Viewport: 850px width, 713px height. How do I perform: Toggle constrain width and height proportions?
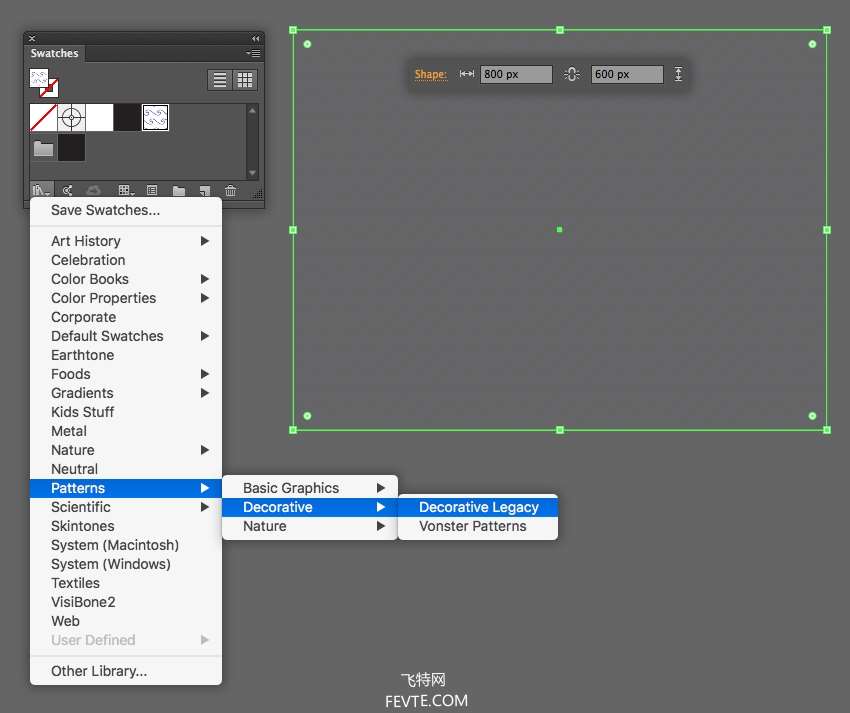[571, 74]
